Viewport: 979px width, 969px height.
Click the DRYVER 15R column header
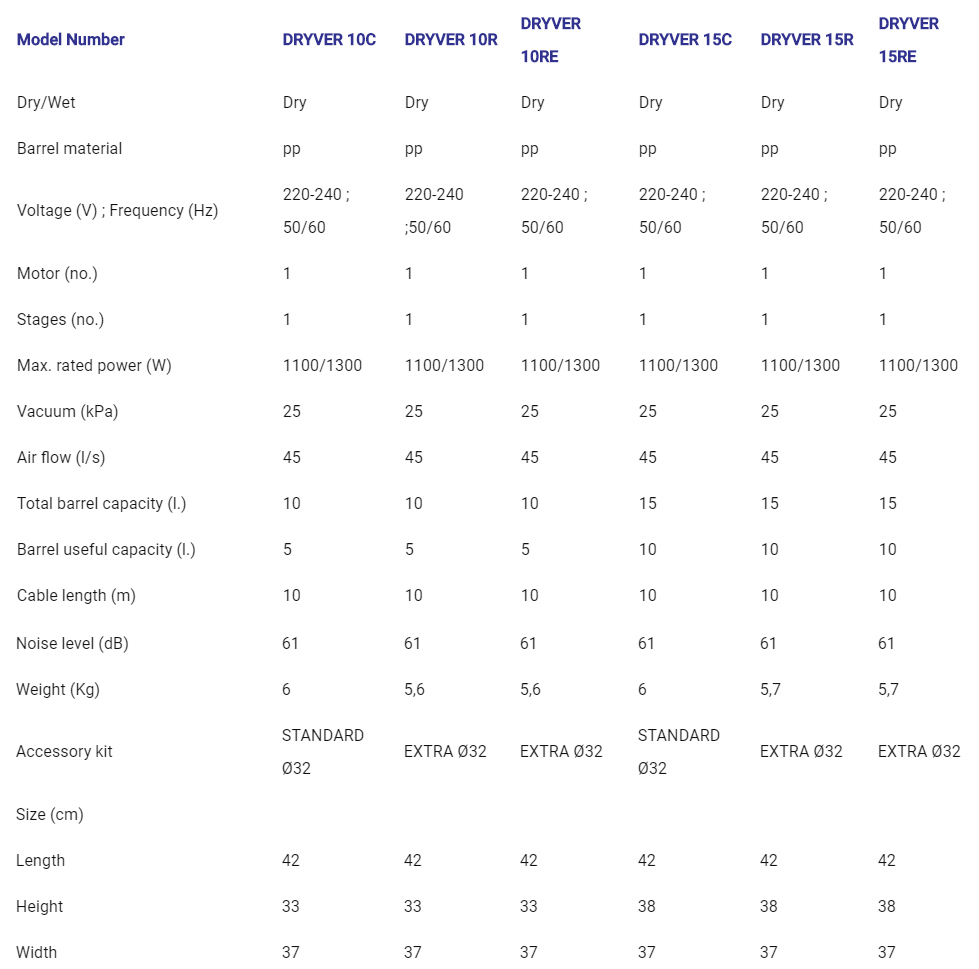click(807, 40)
